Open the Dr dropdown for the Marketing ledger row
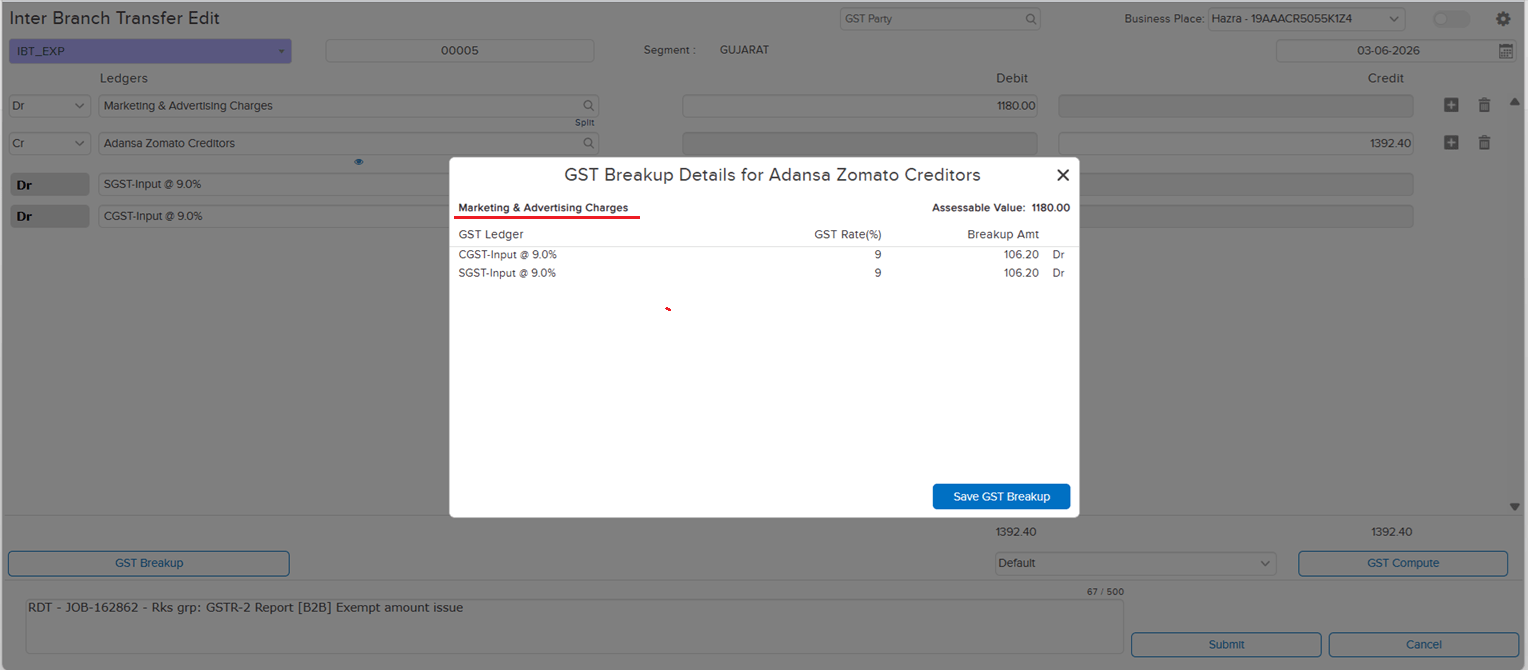 click(49, 105)
